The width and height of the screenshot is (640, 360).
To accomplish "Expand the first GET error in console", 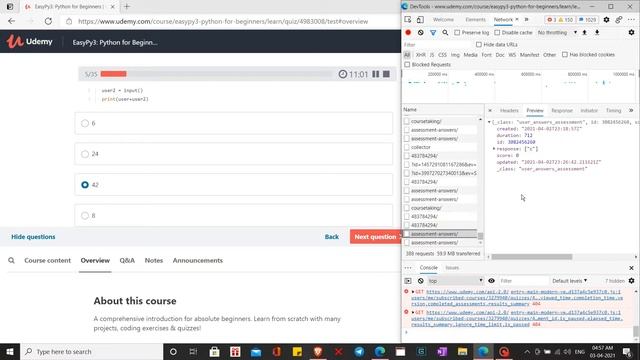I will click(413, 292).
